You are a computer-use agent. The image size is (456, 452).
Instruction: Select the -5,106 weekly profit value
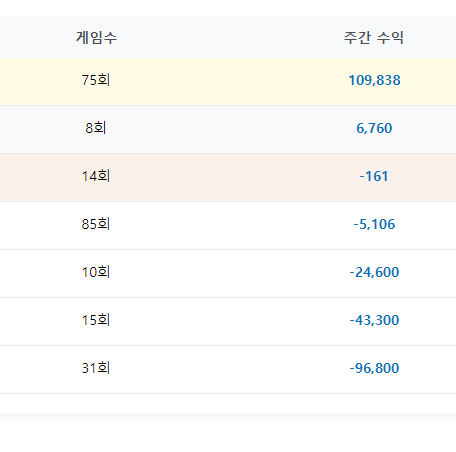click(x=374, y=224)
